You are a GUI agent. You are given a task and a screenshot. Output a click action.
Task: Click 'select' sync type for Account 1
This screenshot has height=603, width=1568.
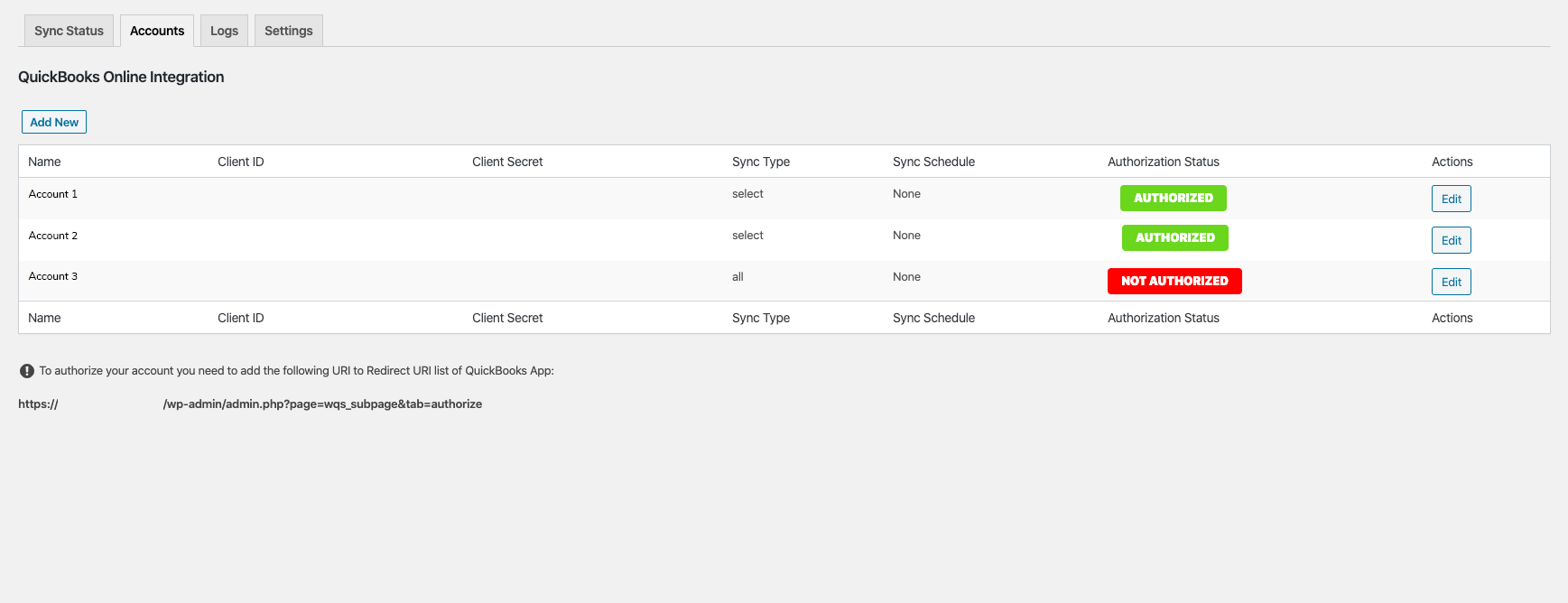(747, 194)
